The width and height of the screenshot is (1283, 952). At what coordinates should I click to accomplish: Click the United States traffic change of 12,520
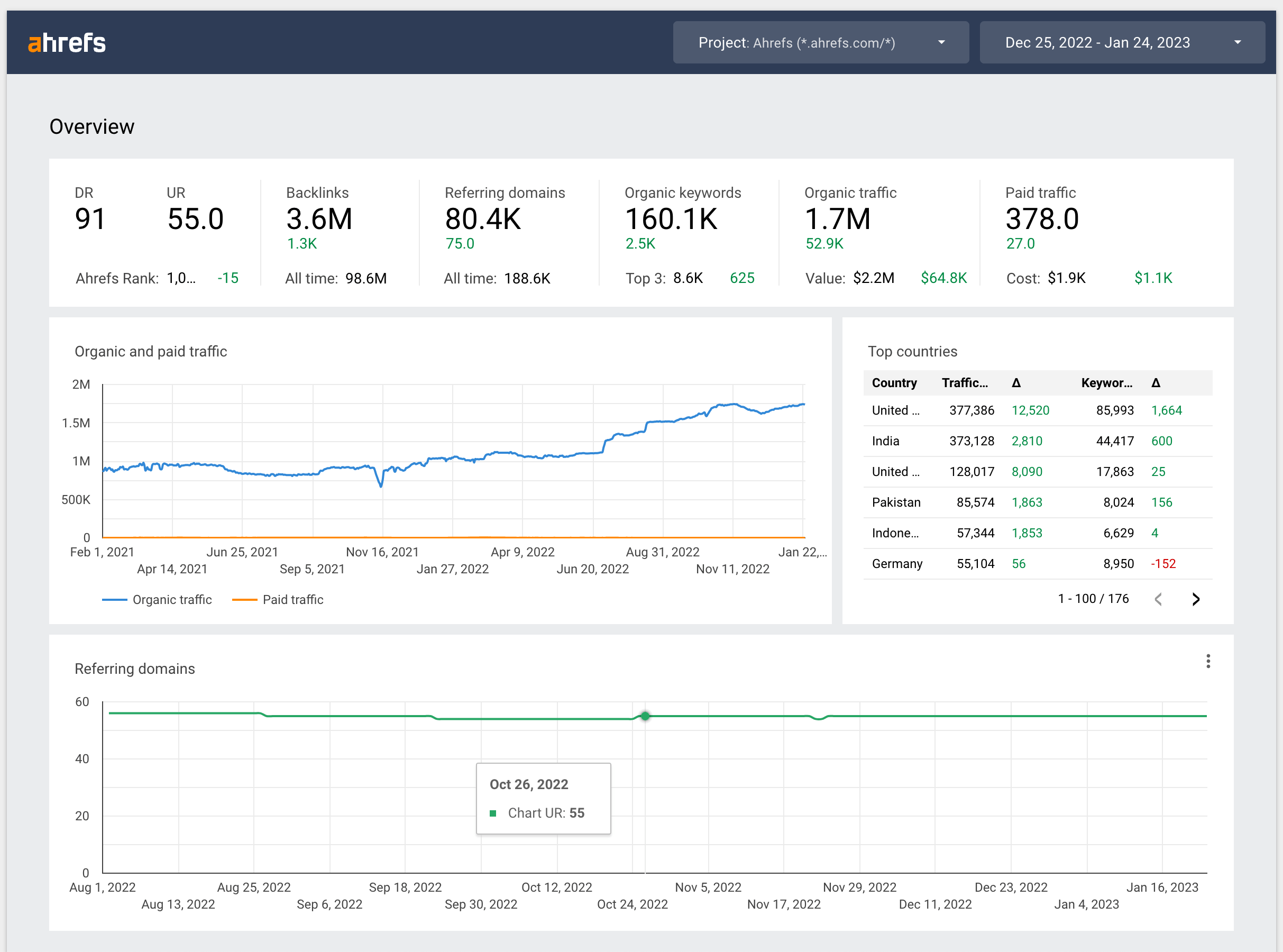1031,410
